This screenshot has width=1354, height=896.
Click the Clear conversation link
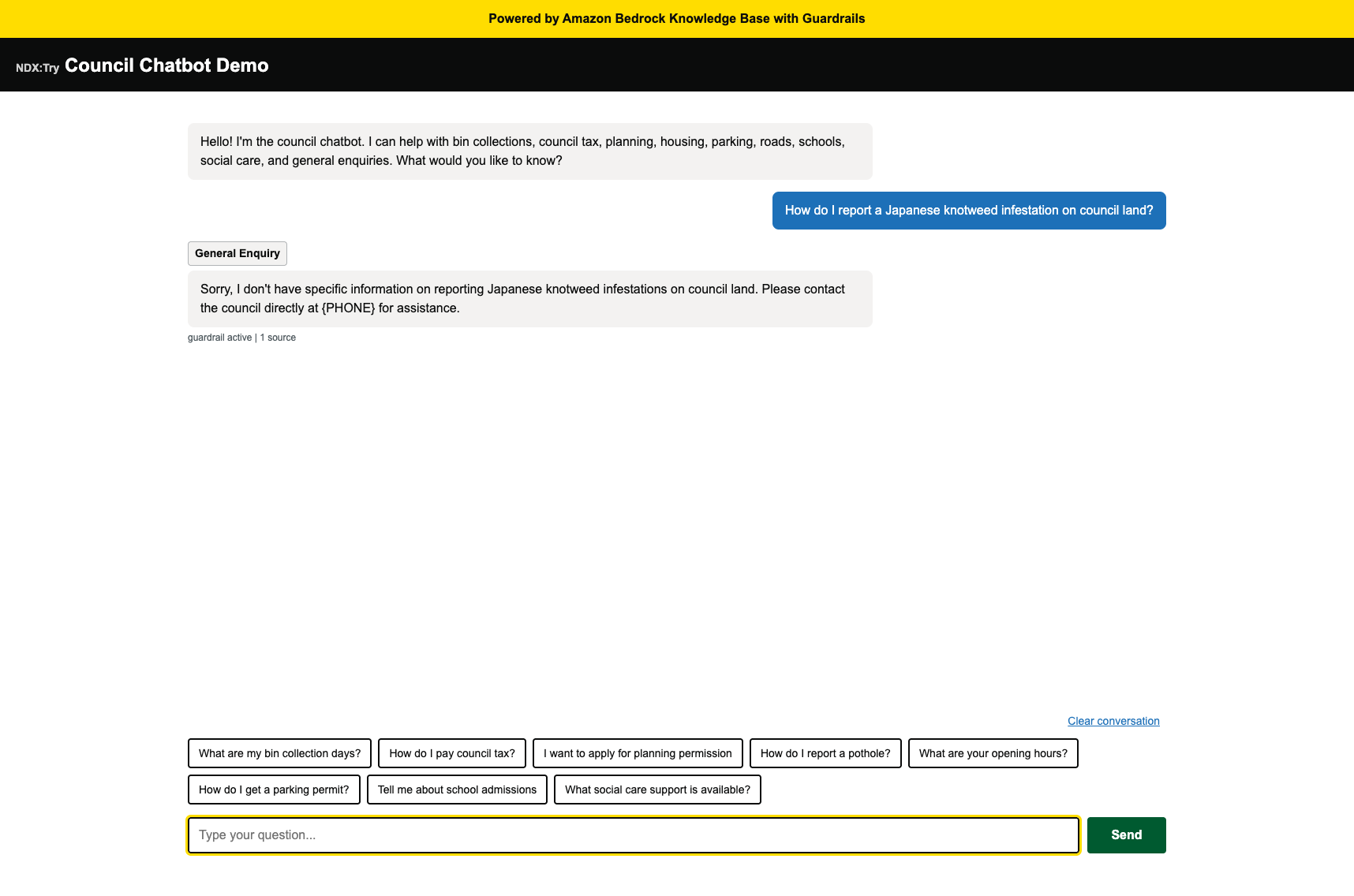(x=1113, y=721)
